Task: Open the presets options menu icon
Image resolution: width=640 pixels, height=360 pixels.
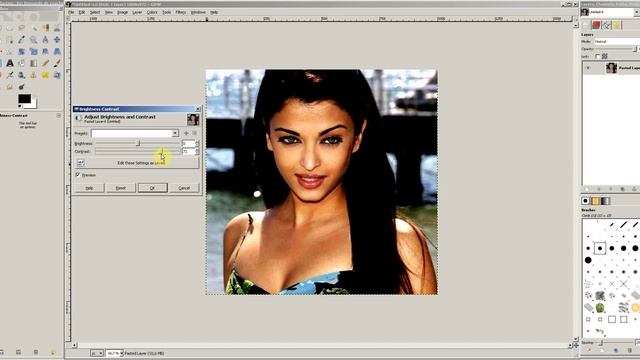Action: coord(194,133)
